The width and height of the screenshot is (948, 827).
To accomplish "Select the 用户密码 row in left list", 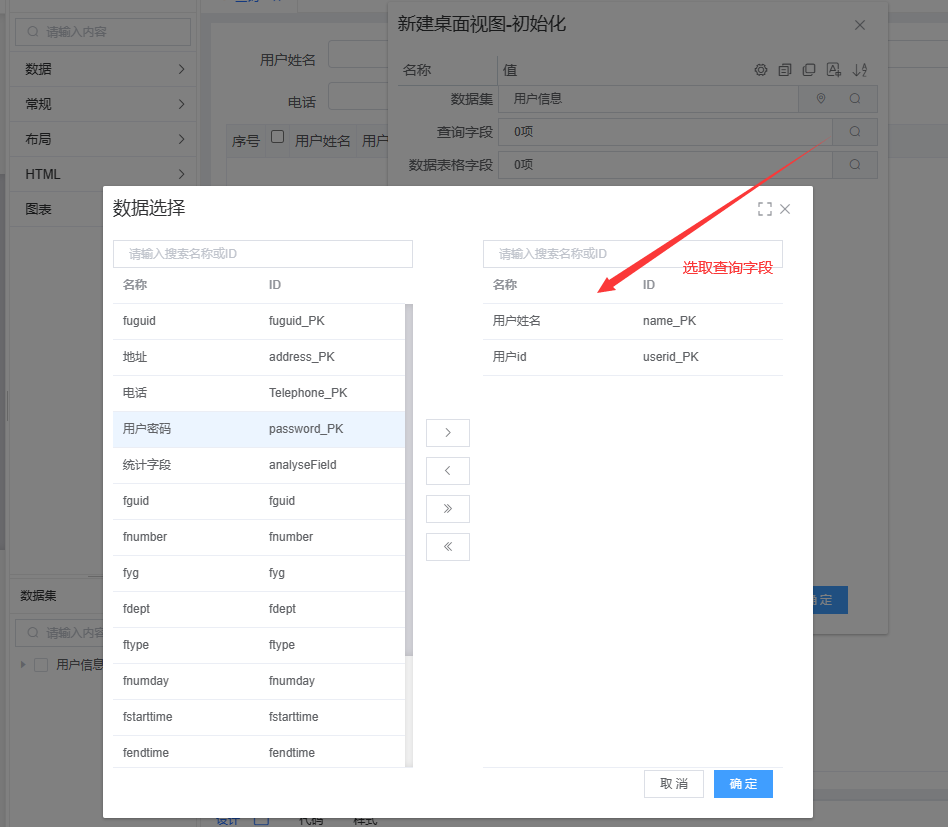I will (258, 429).
